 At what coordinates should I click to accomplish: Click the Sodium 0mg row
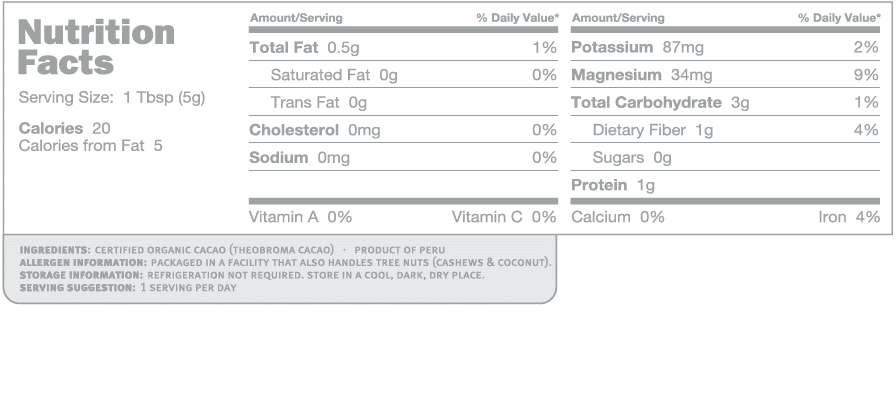click(x=403, y=157)
